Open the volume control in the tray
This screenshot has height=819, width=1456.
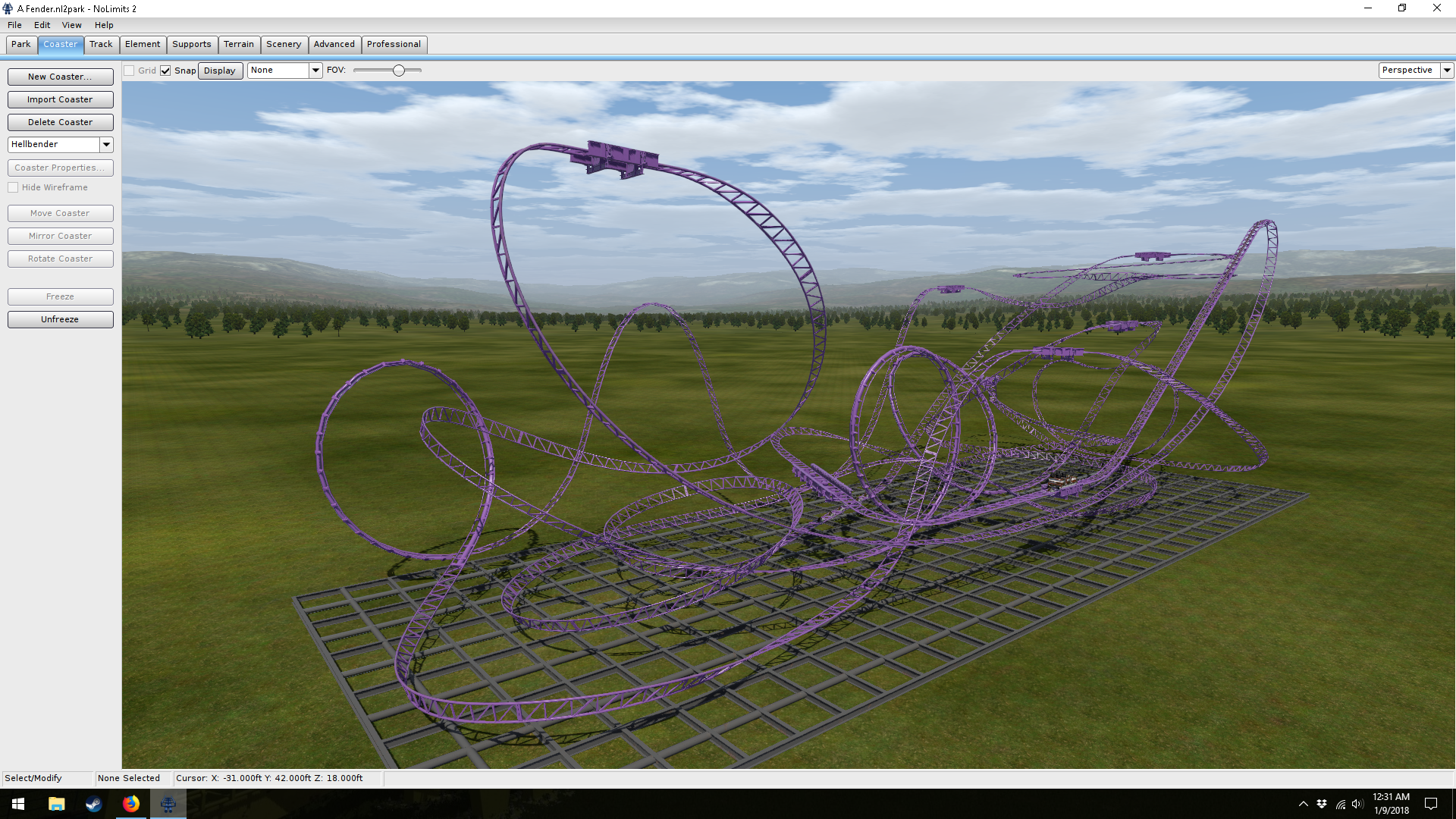(x=1357, y=804)
